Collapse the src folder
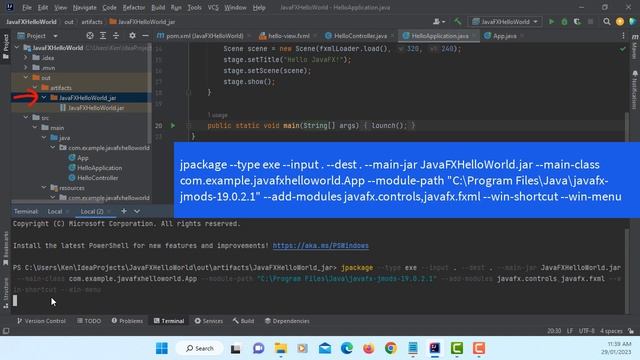This screenshot has width=640, height=360. (26, 118)
